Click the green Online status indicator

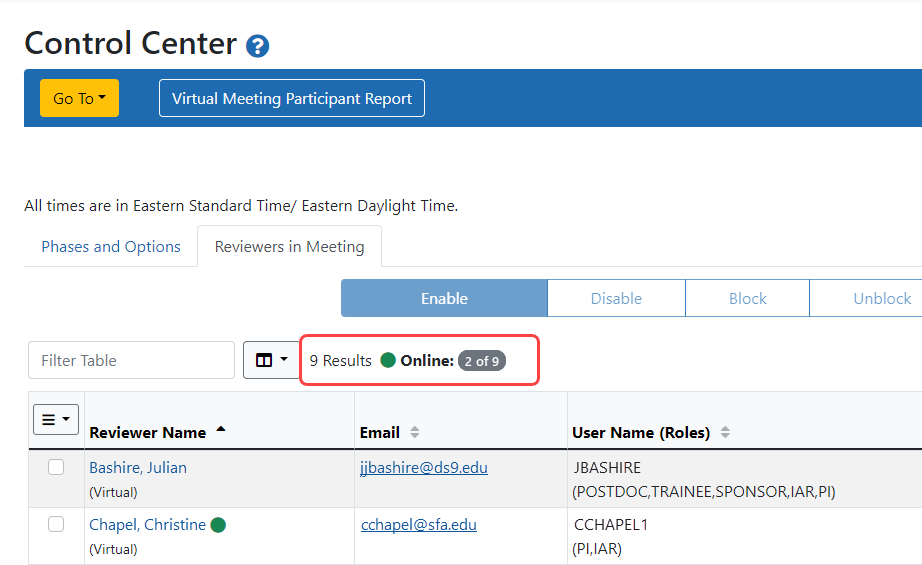coord(388,360)
